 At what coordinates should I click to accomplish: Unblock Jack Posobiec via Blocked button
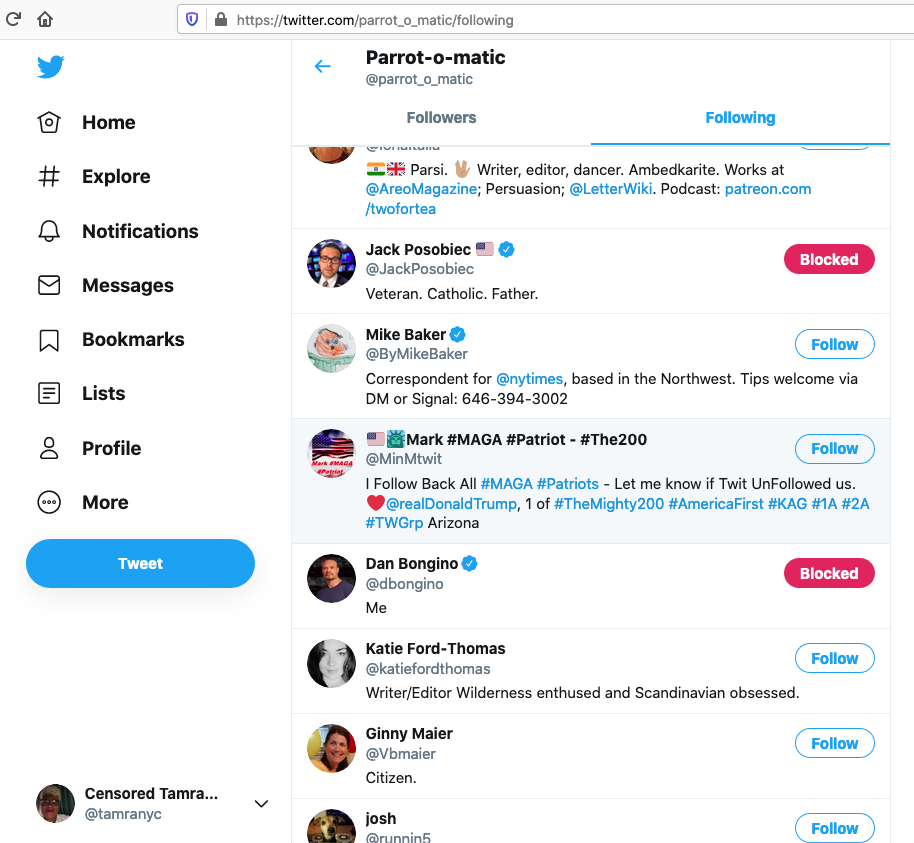(x=828, y=260)
